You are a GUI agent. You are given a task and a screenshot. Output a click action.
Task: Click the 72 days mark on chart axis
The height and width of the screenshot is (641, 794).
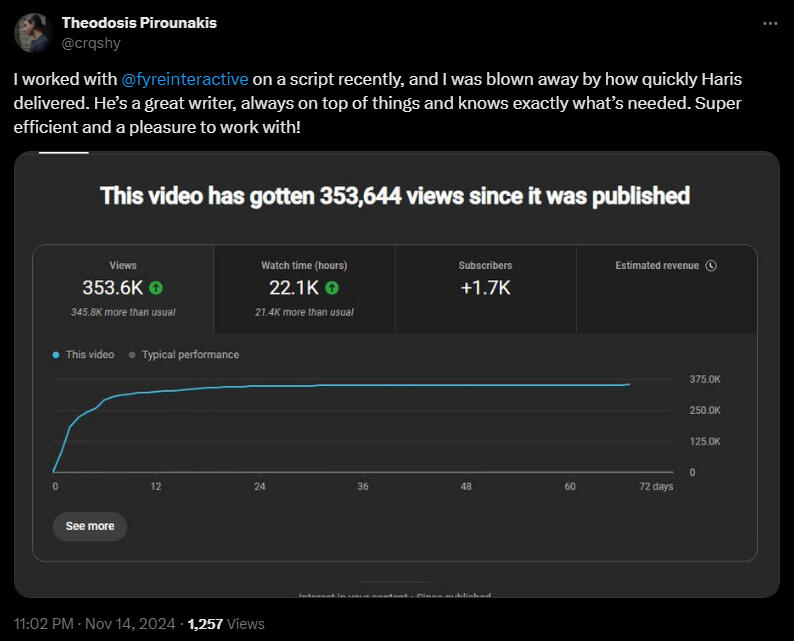click(656, 487)
